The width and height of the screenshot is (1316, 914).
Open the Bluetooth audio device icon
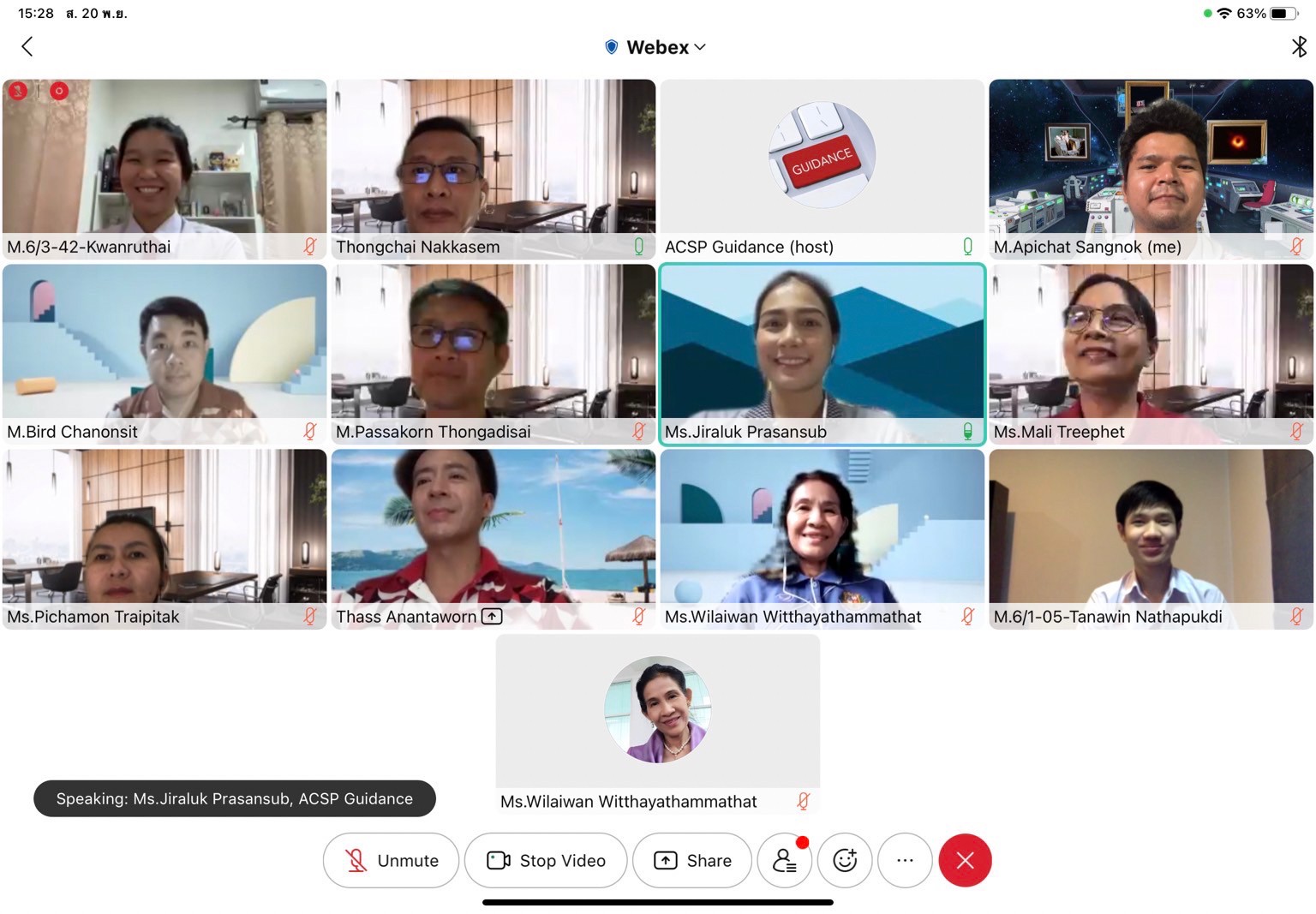pyautogui.click(x=1299, y=47)
